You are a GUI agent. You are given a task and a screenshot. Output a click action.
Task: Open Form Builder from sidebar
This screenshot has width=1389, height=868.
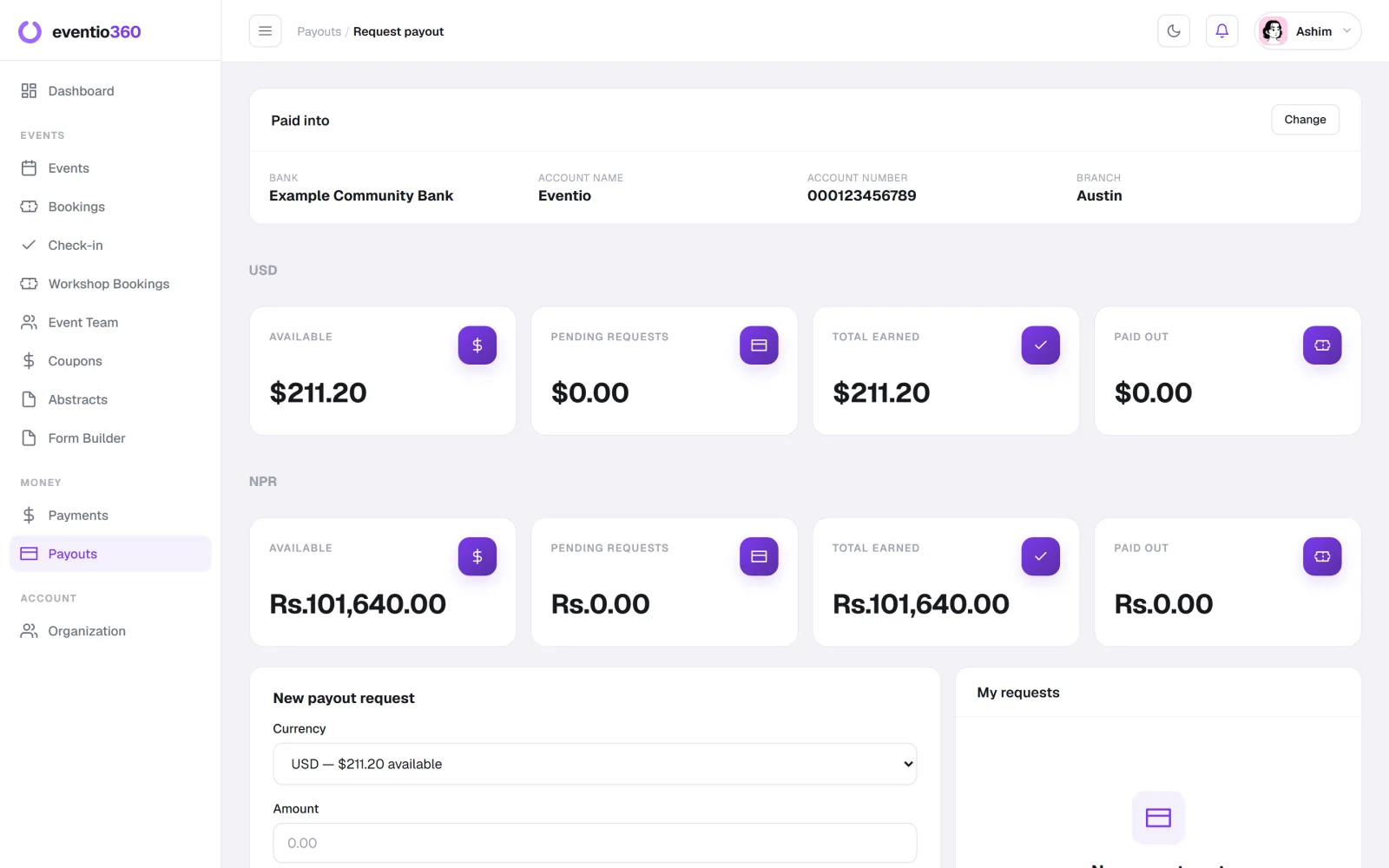click(110, 438)
